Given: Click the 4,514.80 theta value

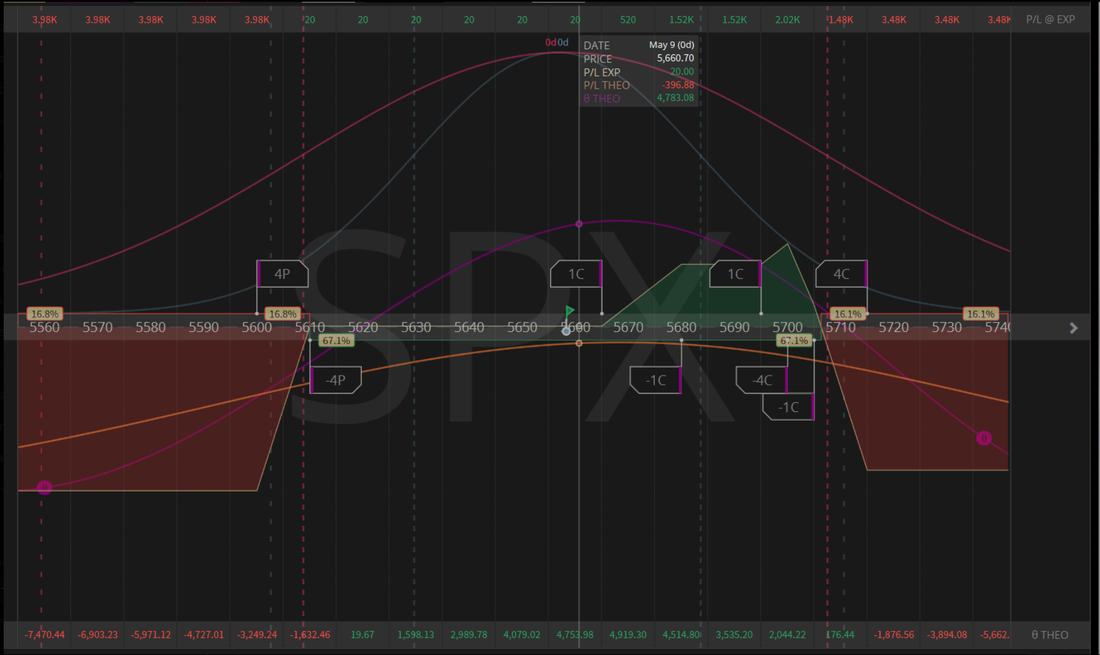Looking at the screenshot, I should [x=681, y=635].
